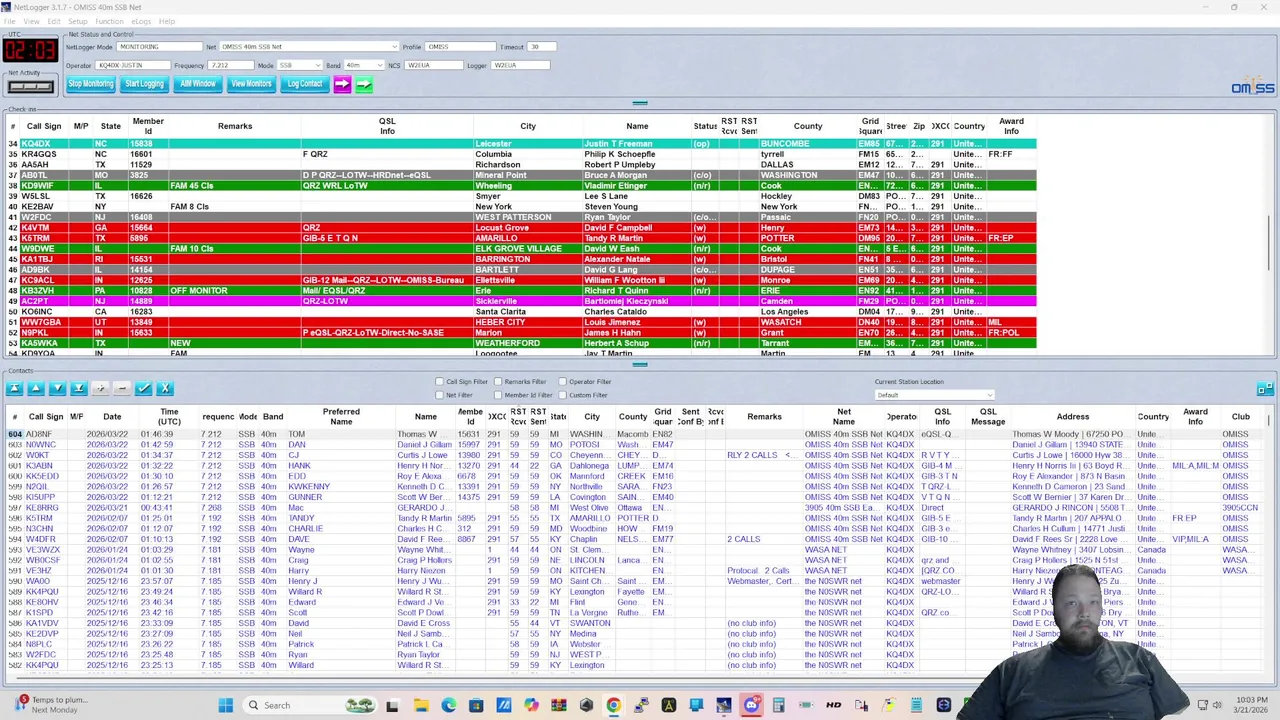Image resolution: width=1280 pixels, height=720 pixels.
Task: Open the weather widget on the taskbar
Action: (52, 705)
